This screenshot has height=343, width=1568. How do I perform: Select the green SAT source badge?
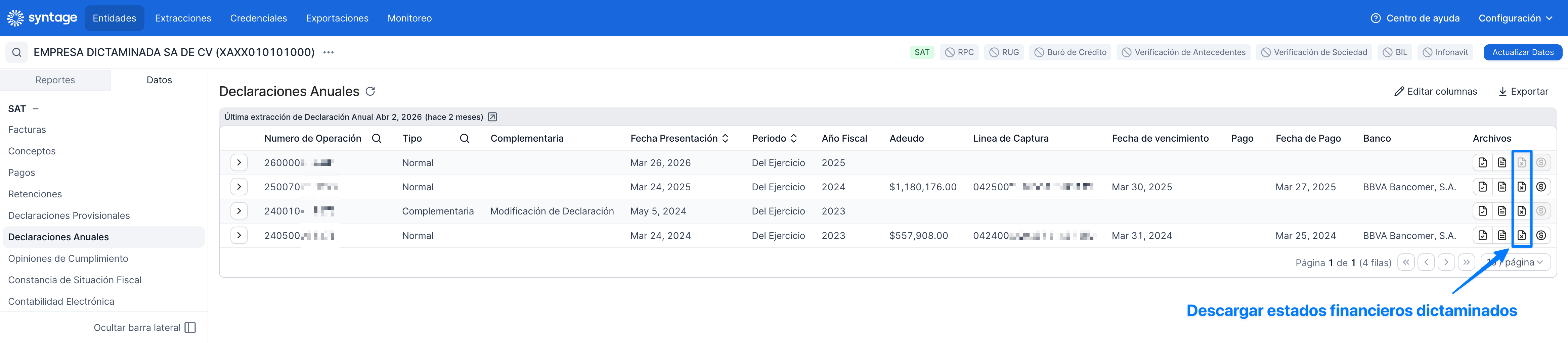point(922,52)
